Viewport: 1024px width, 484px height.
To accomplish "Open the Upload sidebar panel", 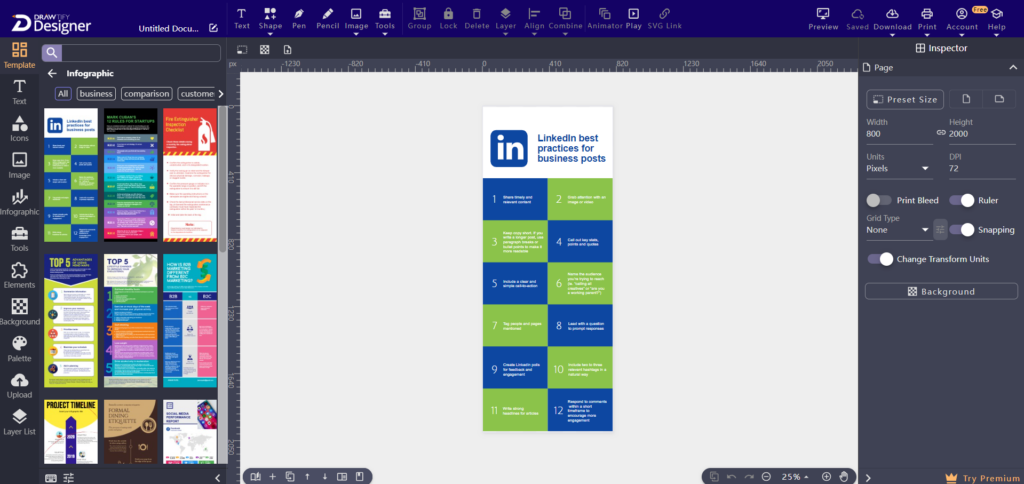I will [20, 385].
